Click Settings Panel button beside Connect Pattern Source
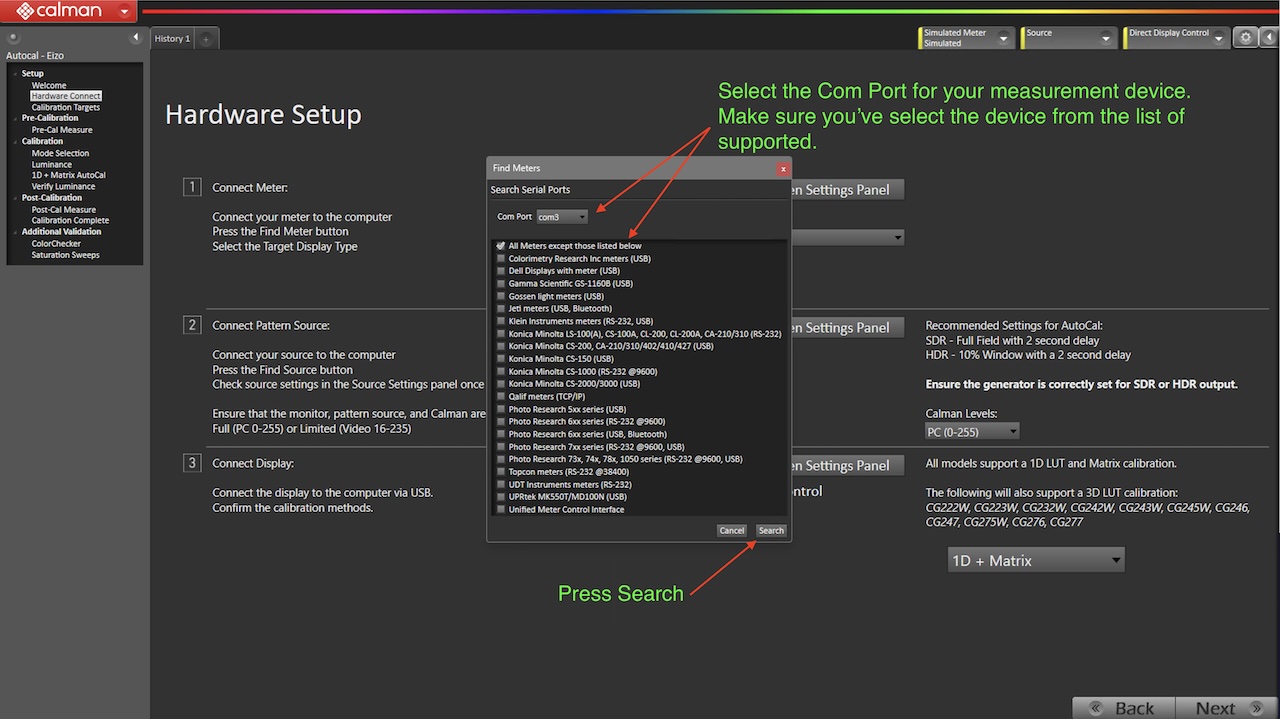This screenshot has height=719, width=1280. point(848,328)
